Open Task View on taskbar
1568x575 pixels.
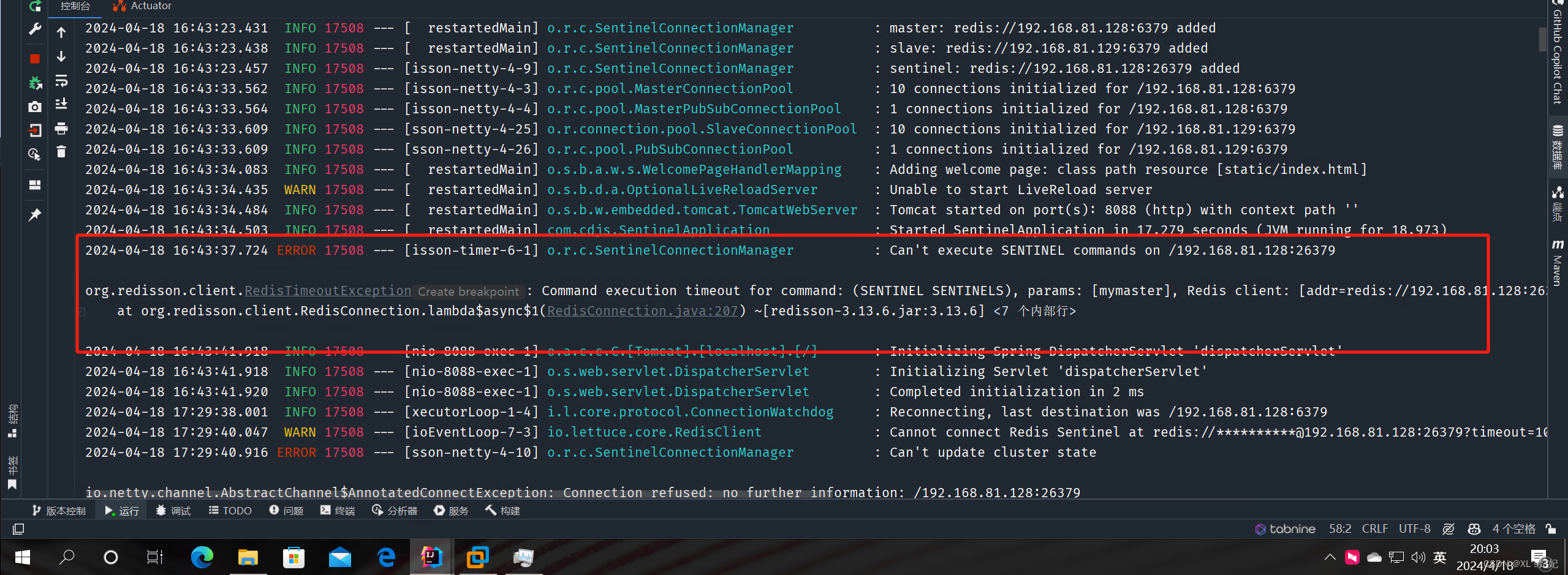155,557
